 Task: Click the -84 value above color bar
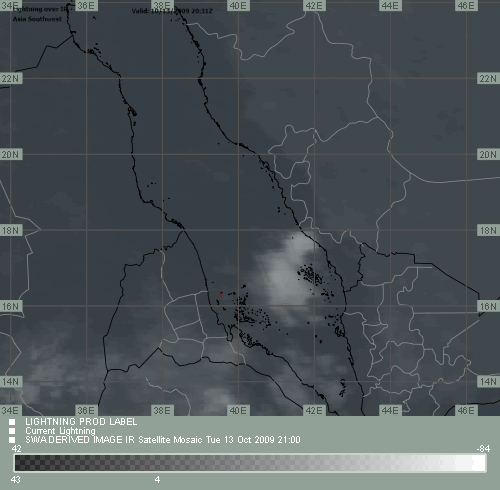(483, 449)
